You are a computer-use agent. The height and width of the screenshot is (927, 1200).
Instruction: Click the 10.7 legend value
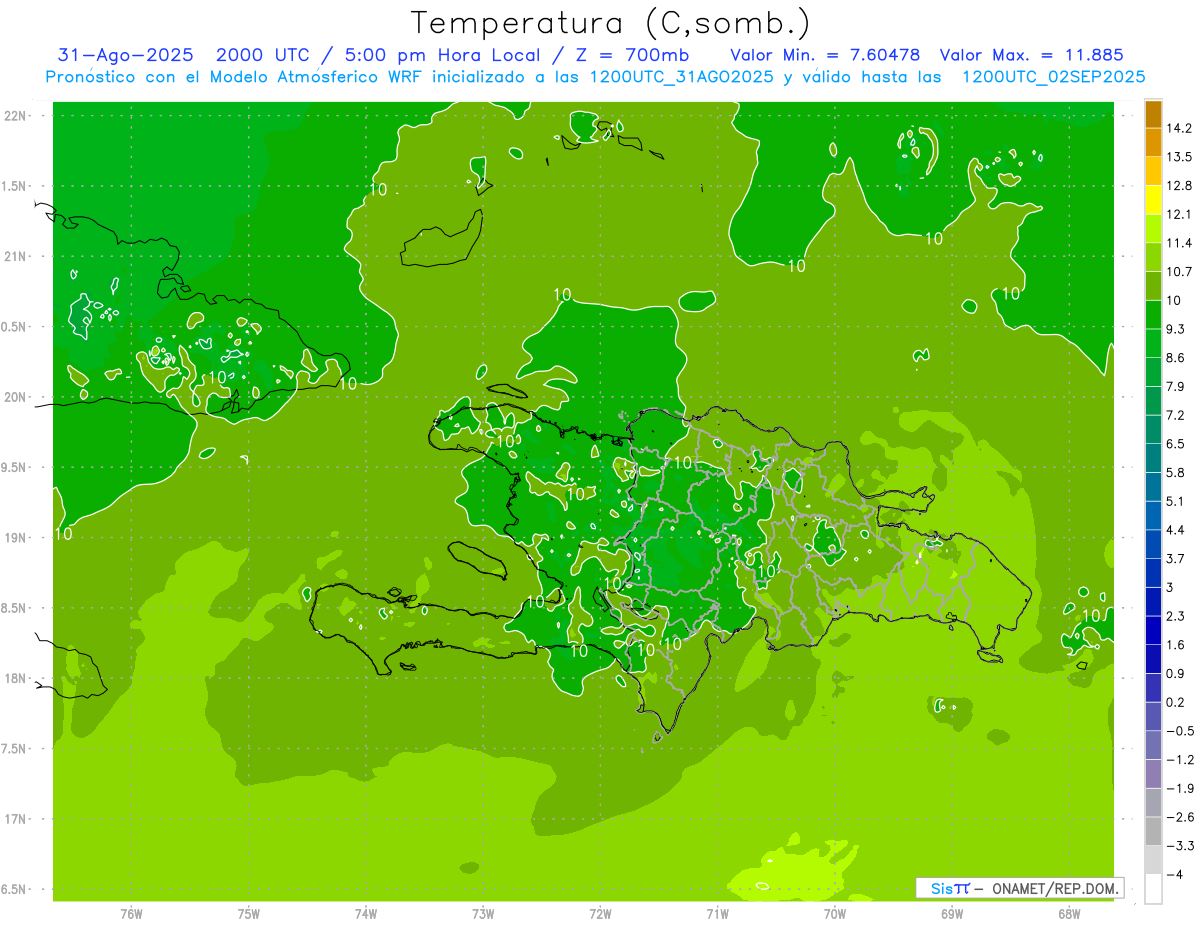1178,272
